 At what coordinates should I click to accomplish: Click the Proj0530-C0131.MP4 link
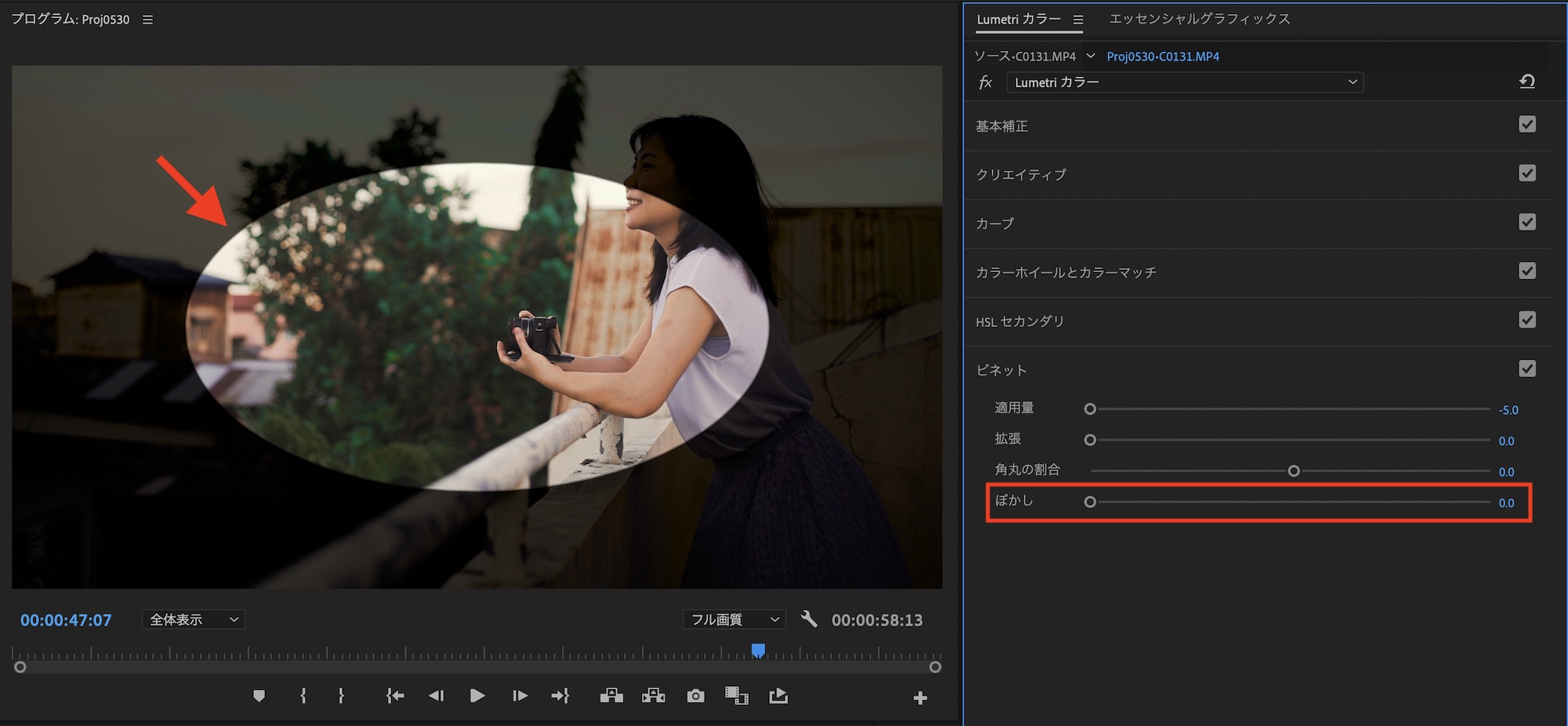point(1163,56)
